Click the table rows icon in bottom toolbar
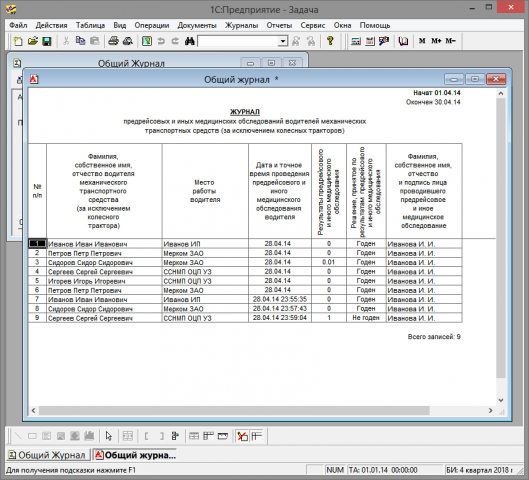The width and height of the screenshot is (529, 480). (194, 436)
